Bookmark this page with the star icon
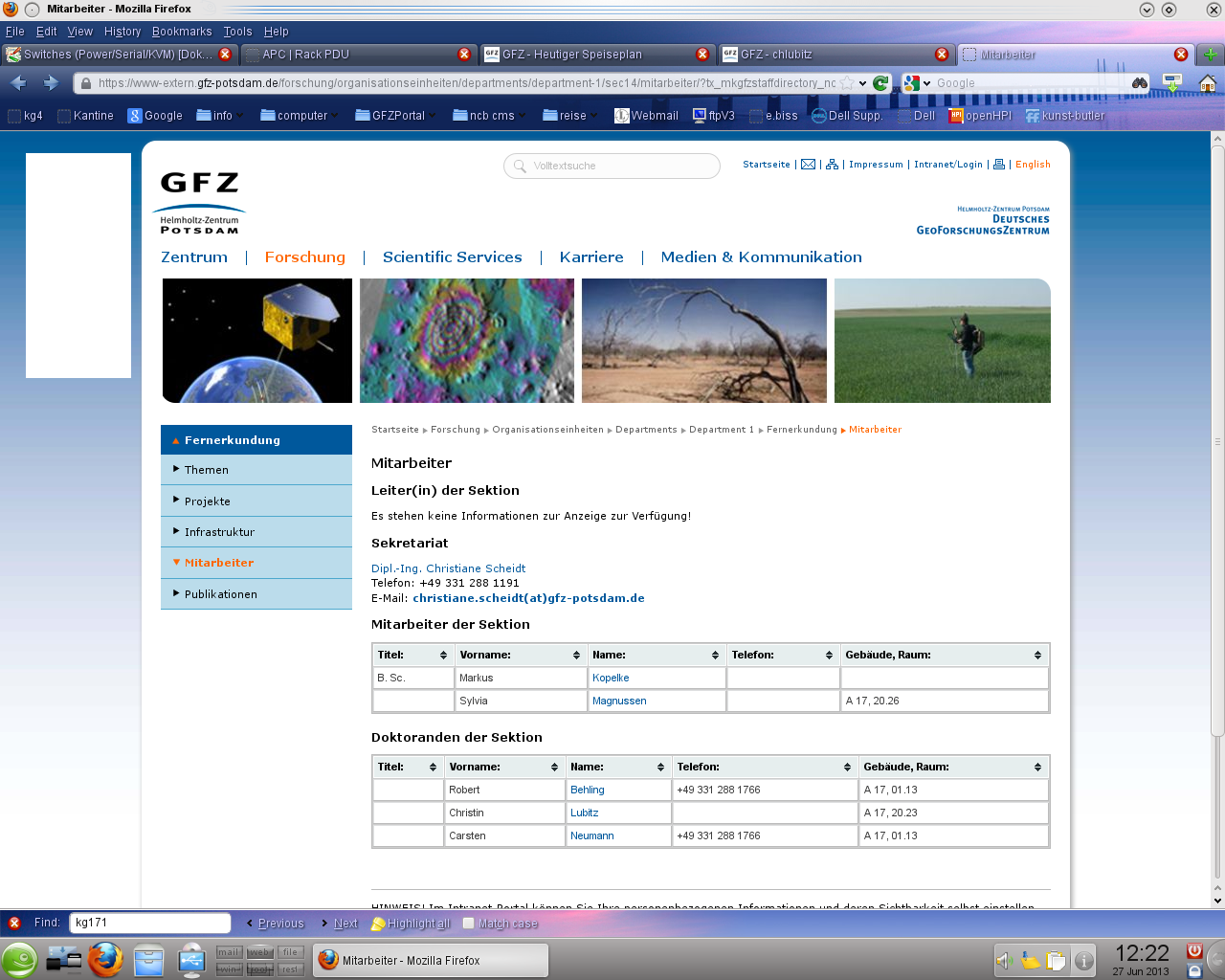This screenshot has width=1225, height=980. [847, 83]
